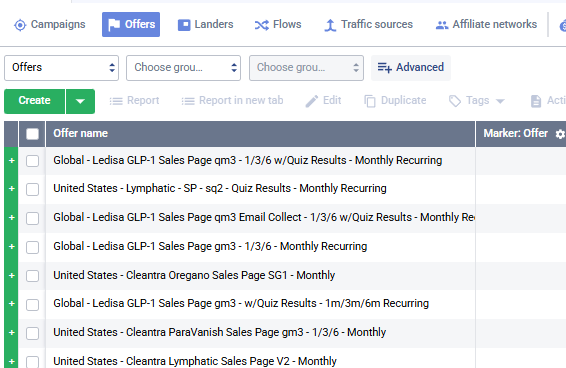Expand the Cleantra ParaVanish row plus icon
Image resolution: width=566 pixels, height=368 pixels.
[12, 332]
